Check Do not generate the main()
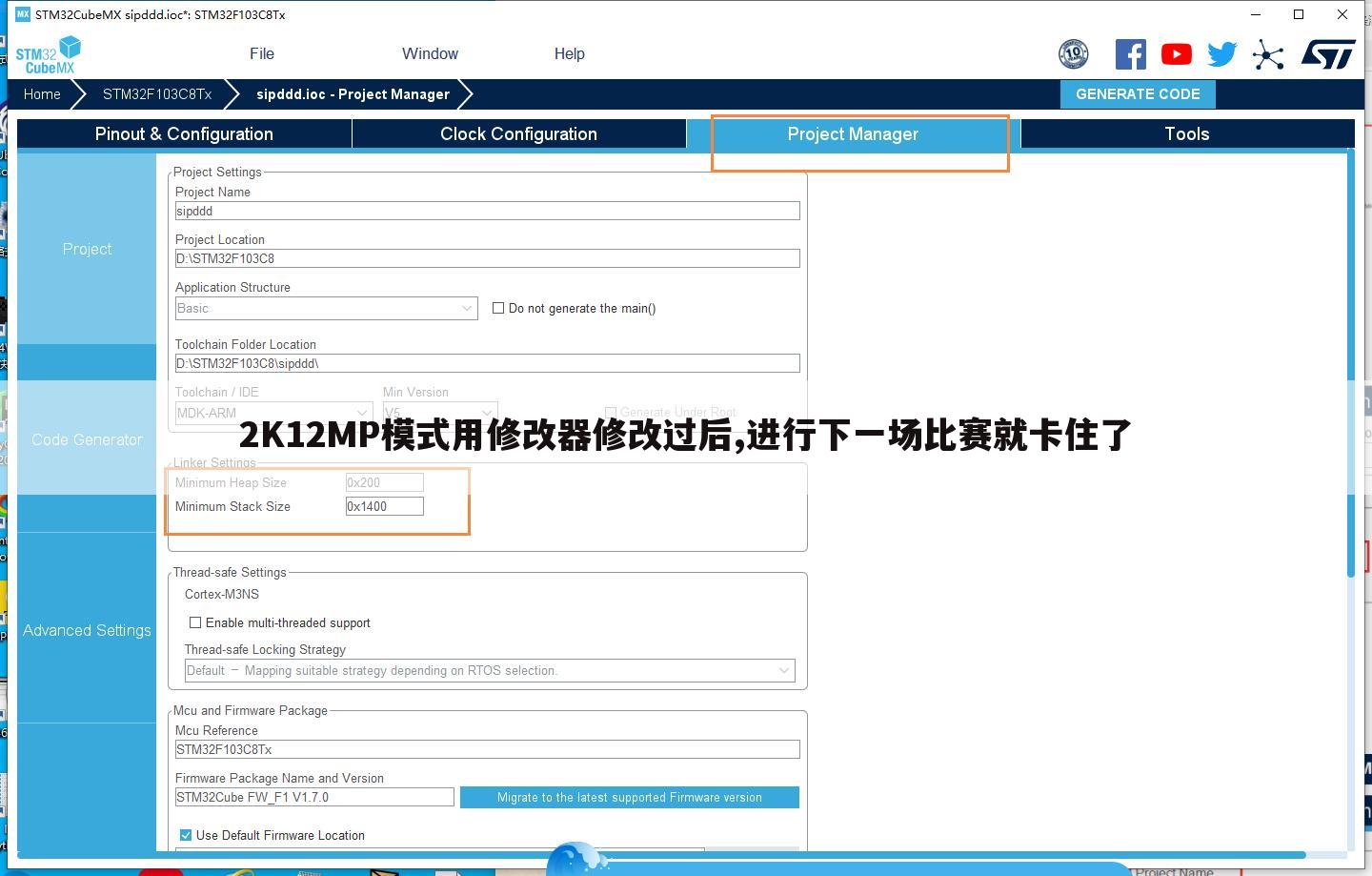 point(497,308)
